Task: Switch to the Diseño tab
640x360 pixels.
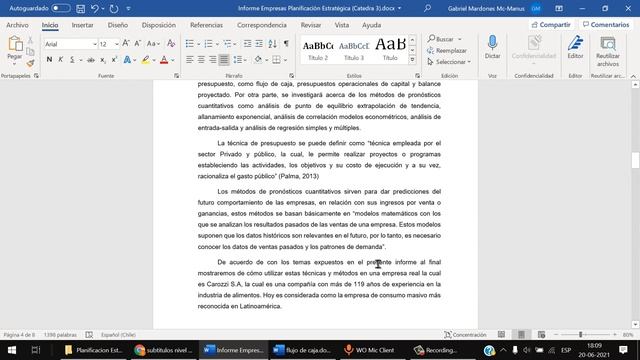Action: pos(118,25)
